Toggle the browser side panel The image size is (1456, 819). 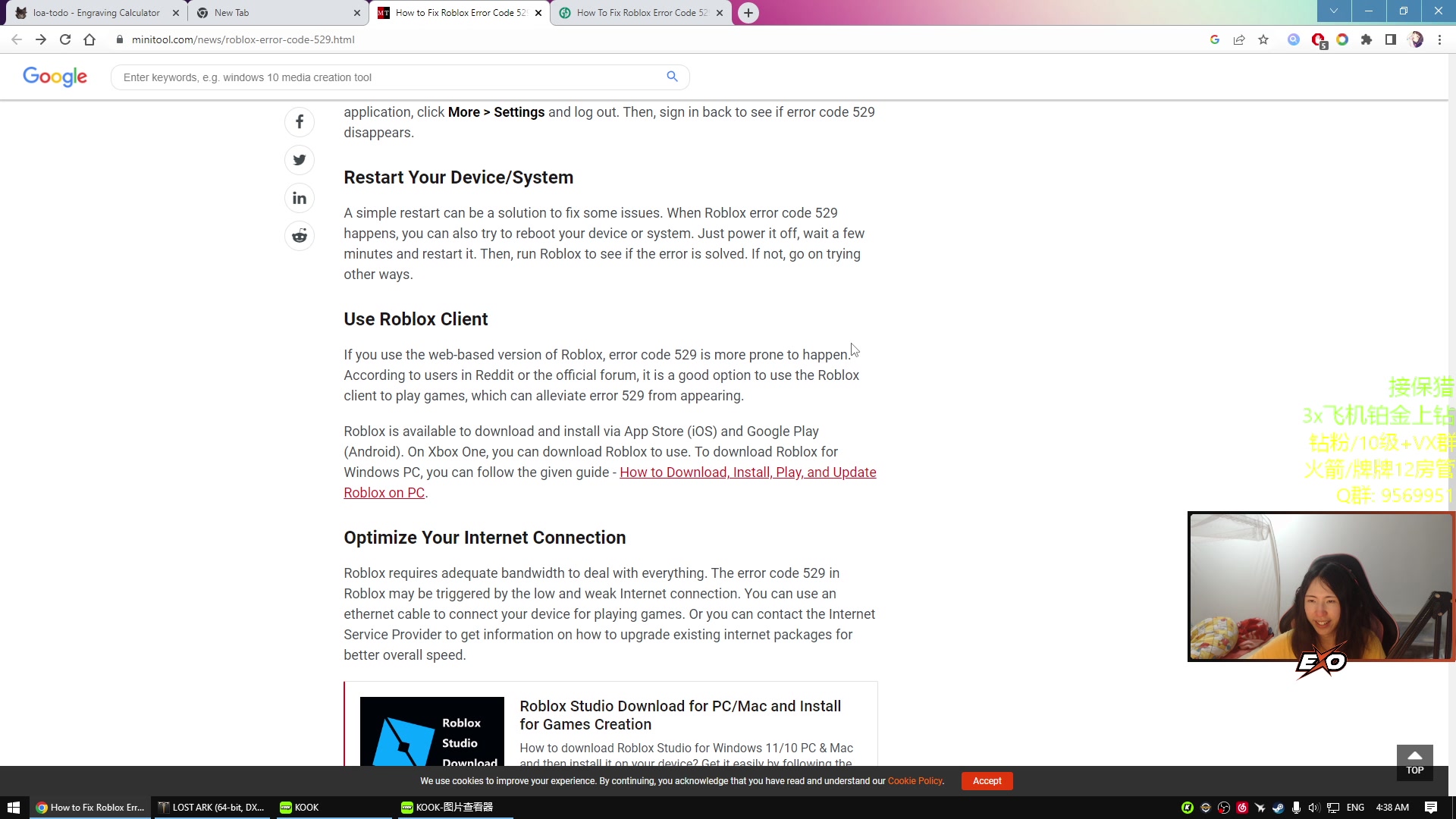(x=1391, y=39)
